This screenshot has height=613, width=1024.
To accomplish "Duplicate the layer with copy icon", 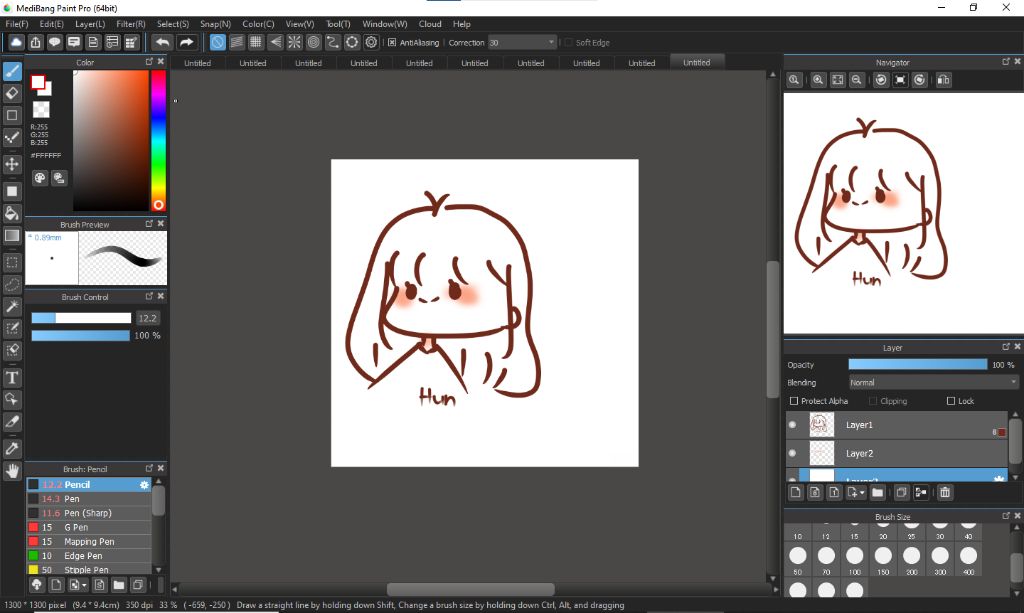I will (901, 492).
